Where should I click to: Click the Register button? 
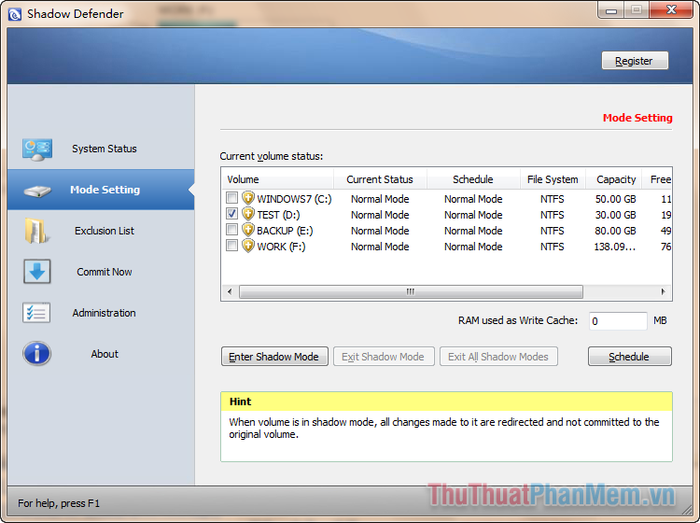pos(634,61)
